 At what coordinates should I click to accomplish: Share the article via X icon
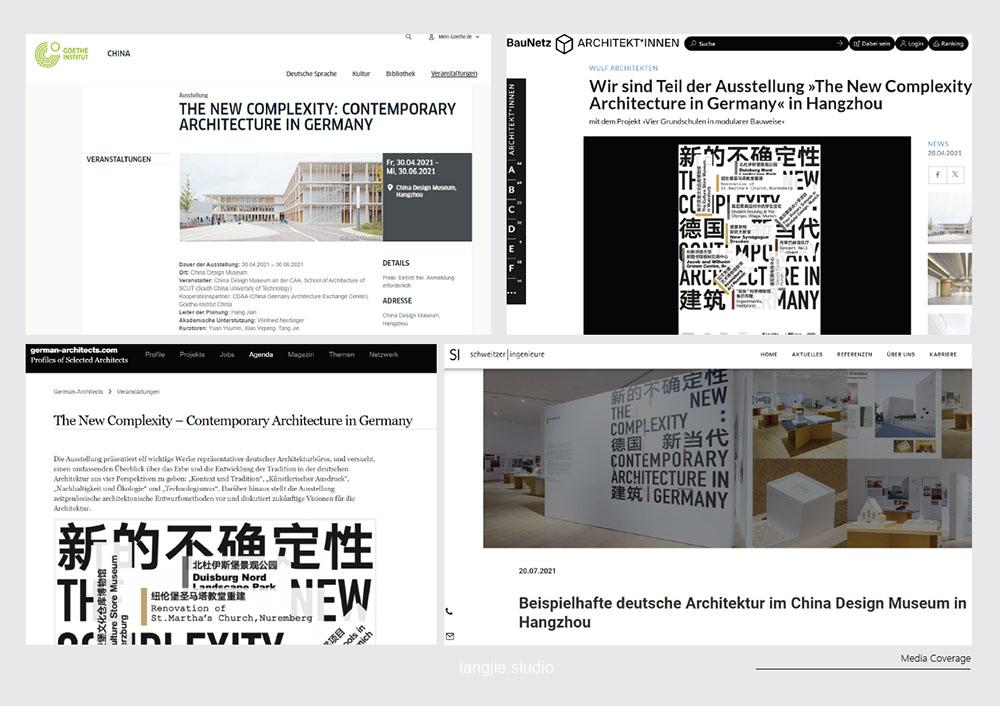(955, 174)
